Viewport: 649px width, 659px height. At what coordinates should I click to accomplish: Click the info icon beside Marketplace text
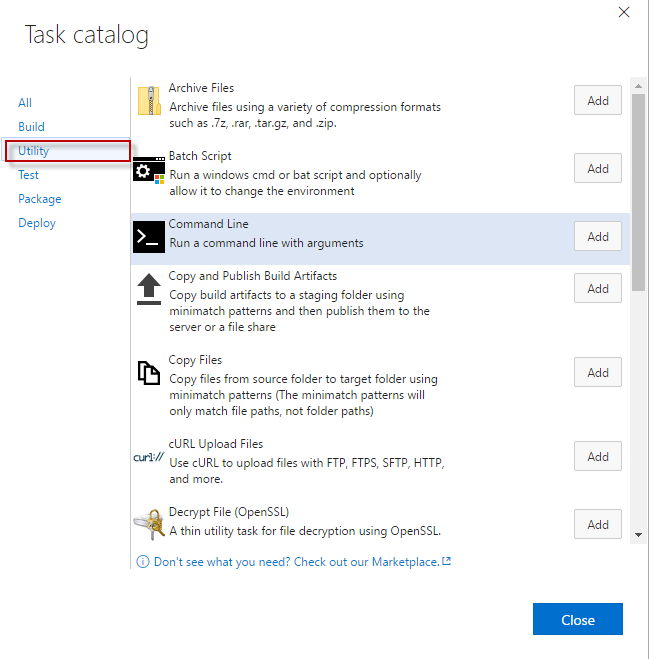[x=143, y=561]
